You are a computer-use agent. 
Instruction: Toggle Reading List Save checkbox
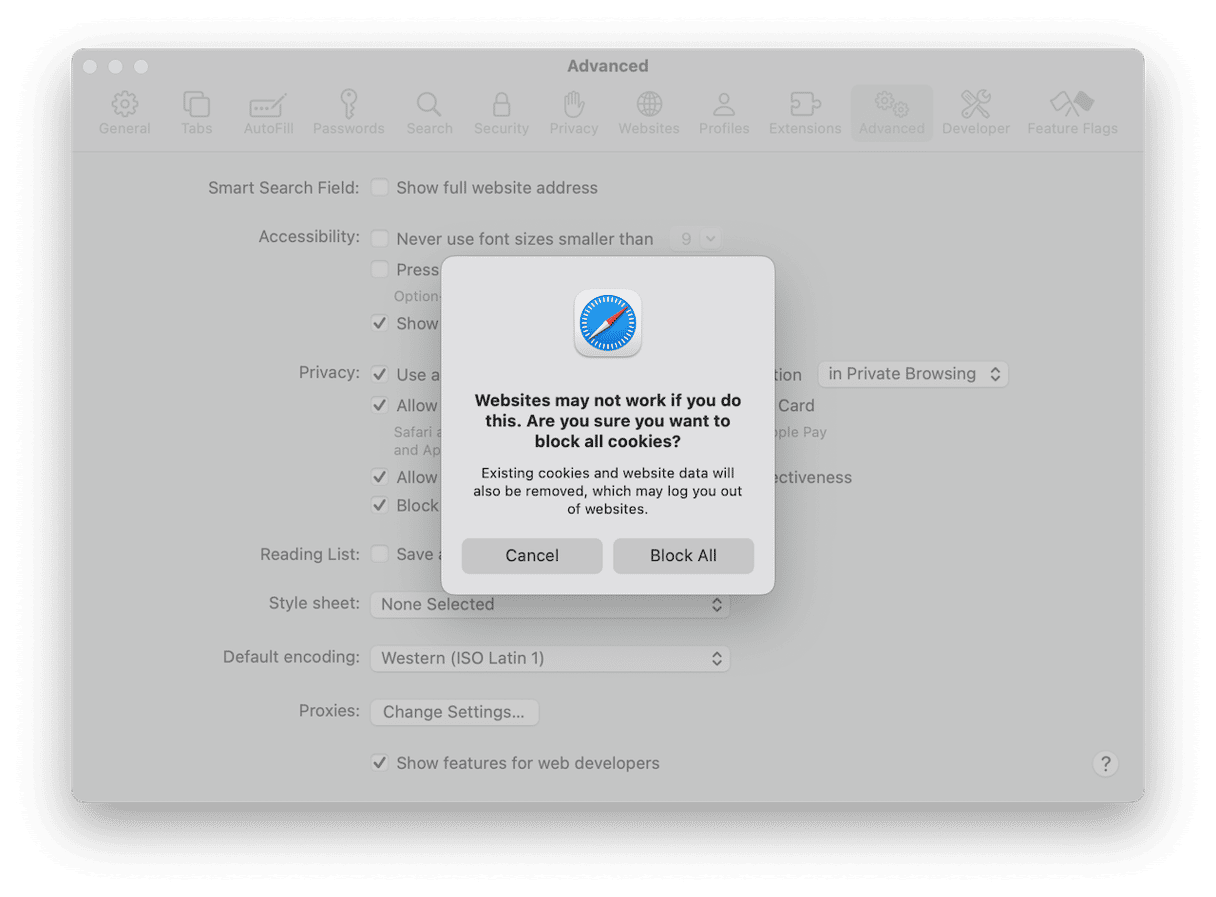pos(380,554)
